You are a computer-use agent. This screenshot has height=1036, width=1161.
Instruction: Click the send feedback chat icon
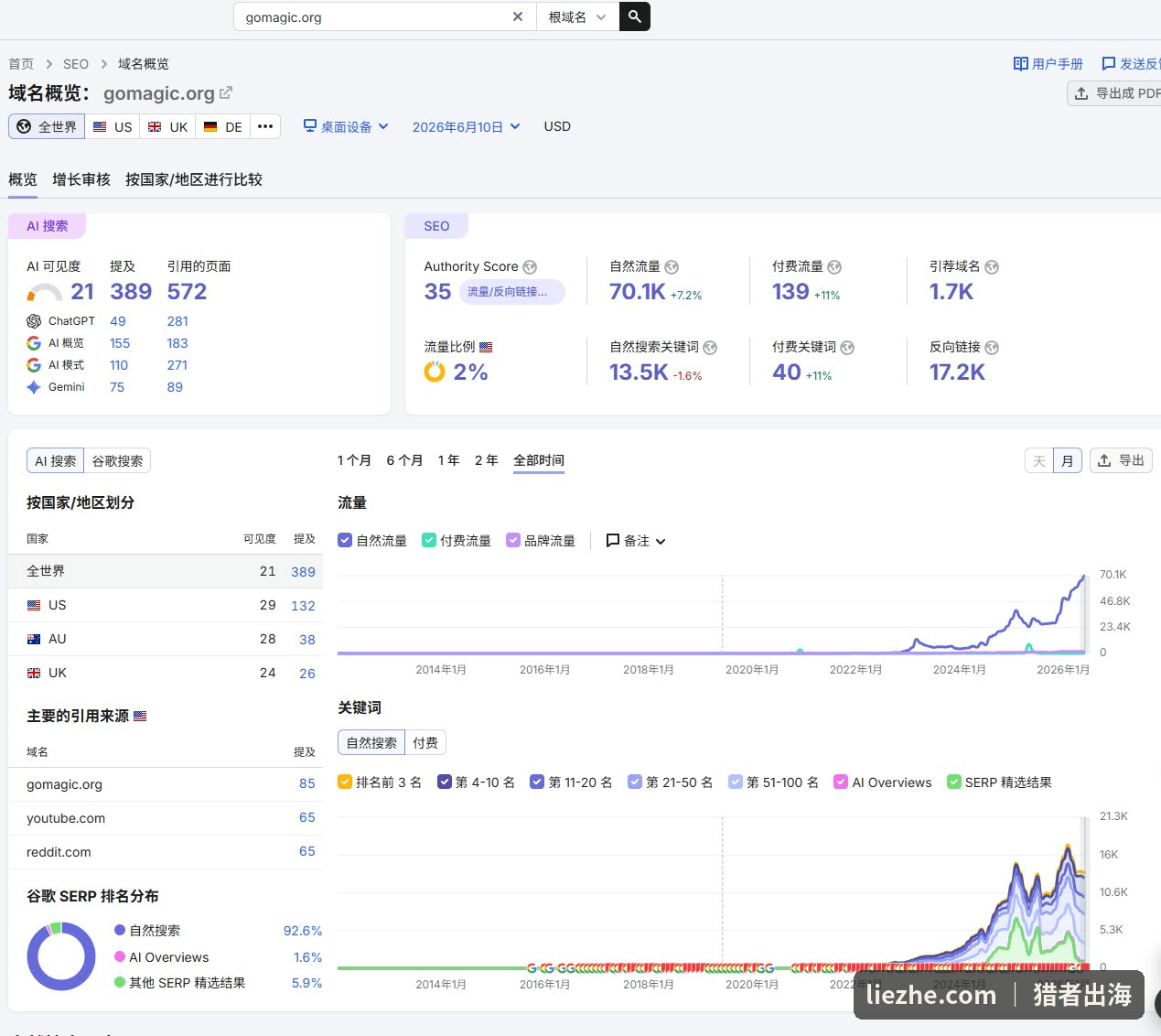pos(1109,63)
